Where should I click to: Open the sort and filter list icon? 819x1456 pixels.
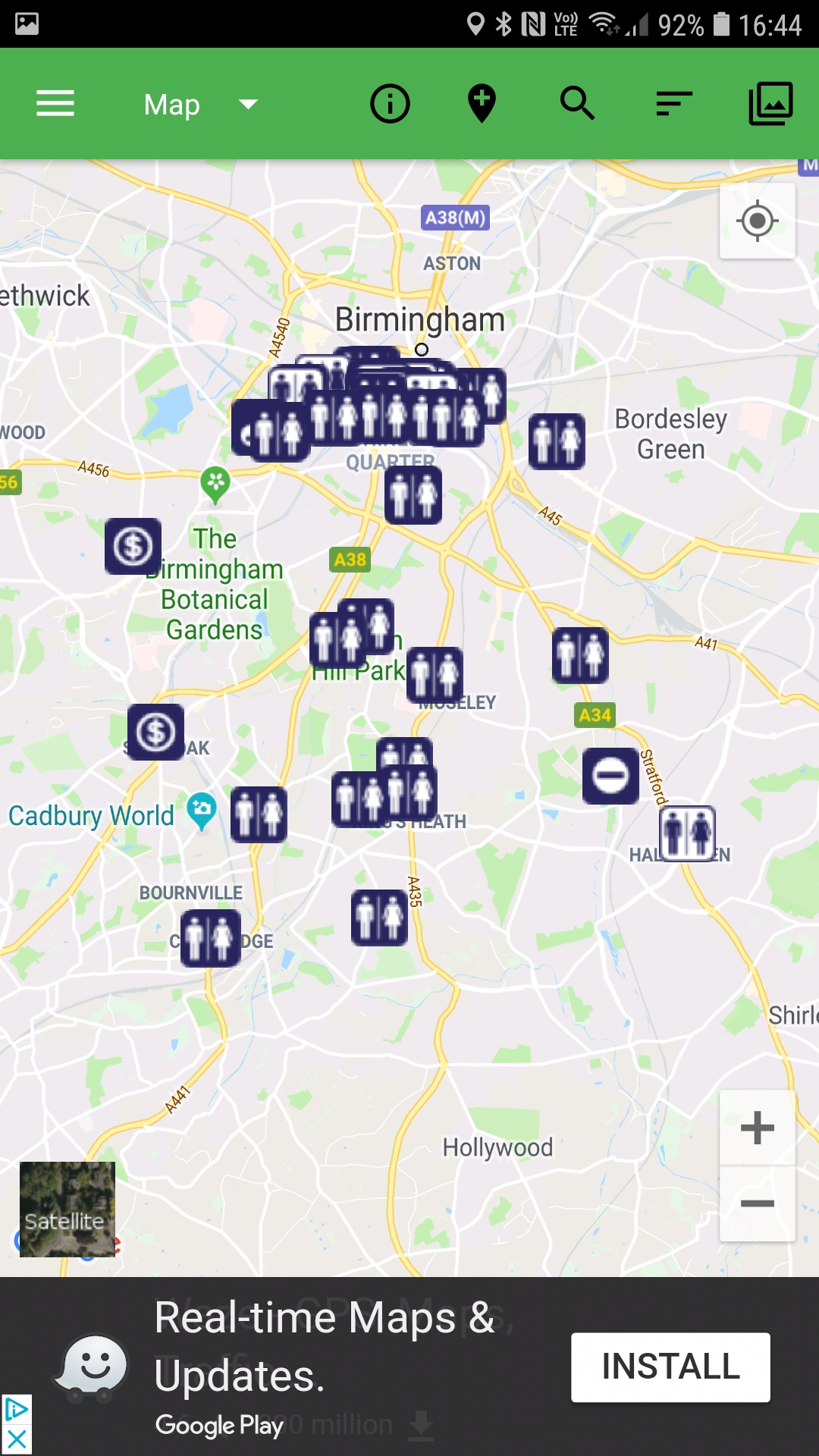(674, 104)
